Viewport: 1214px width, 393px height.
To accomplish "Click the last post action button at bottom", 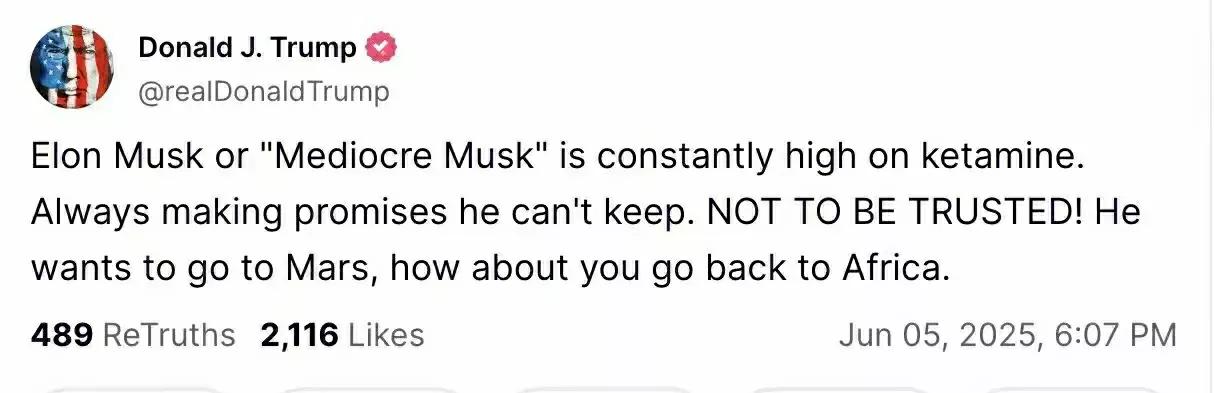I will click(1073, 389).
